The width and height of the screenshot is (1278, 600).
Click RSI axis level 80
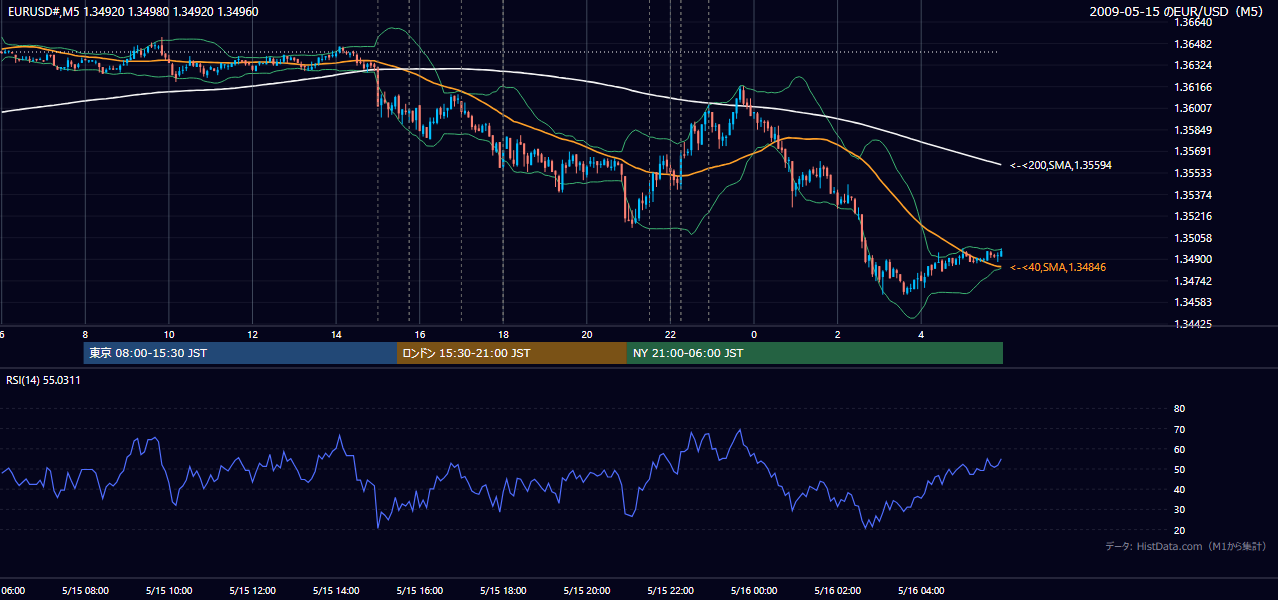tap(1179, 409)
